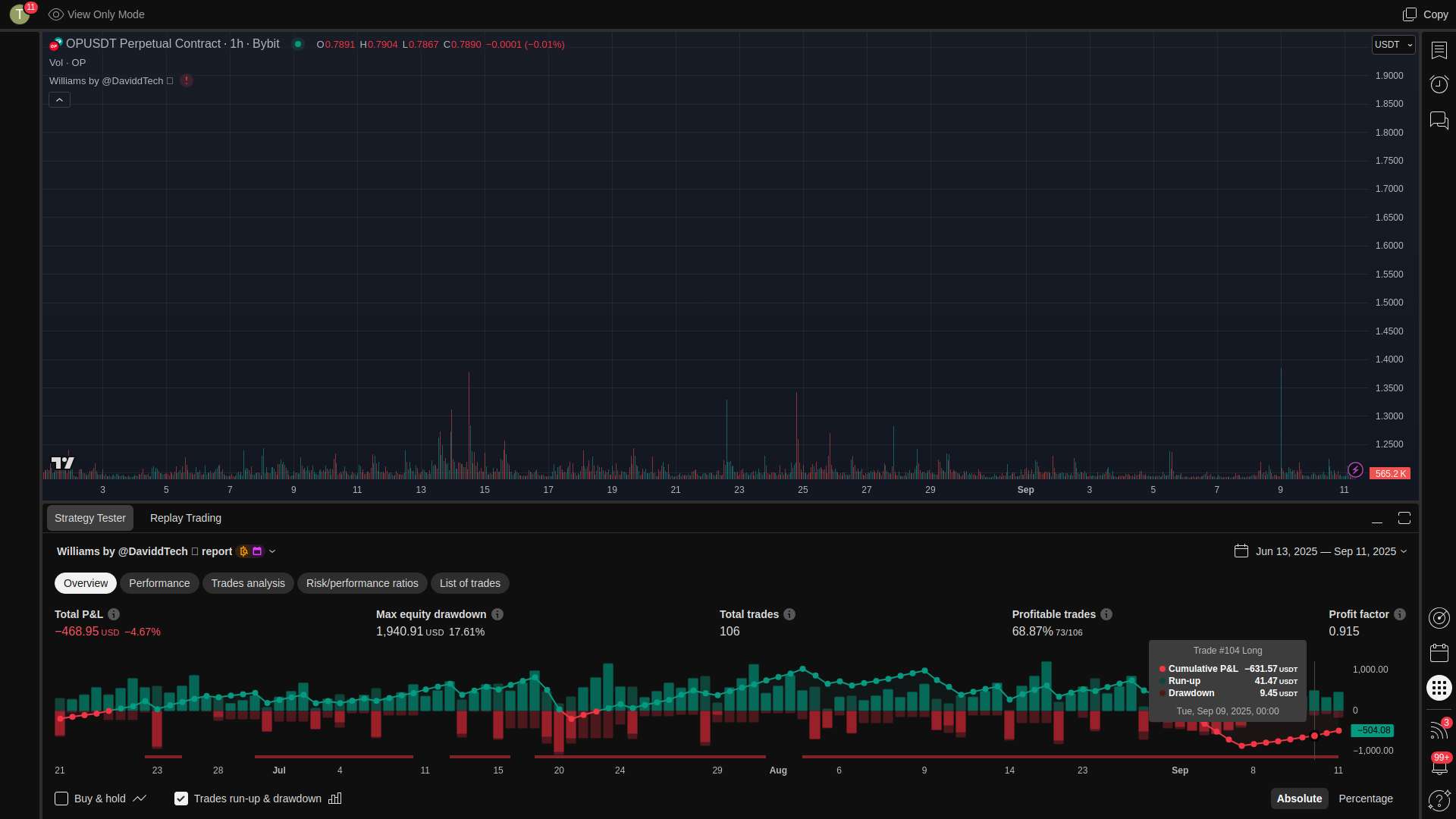This screenshot has width=1456, height=819.
Task: Open the Calendar icon in right sidebar
Action: tap(1439, 653)
